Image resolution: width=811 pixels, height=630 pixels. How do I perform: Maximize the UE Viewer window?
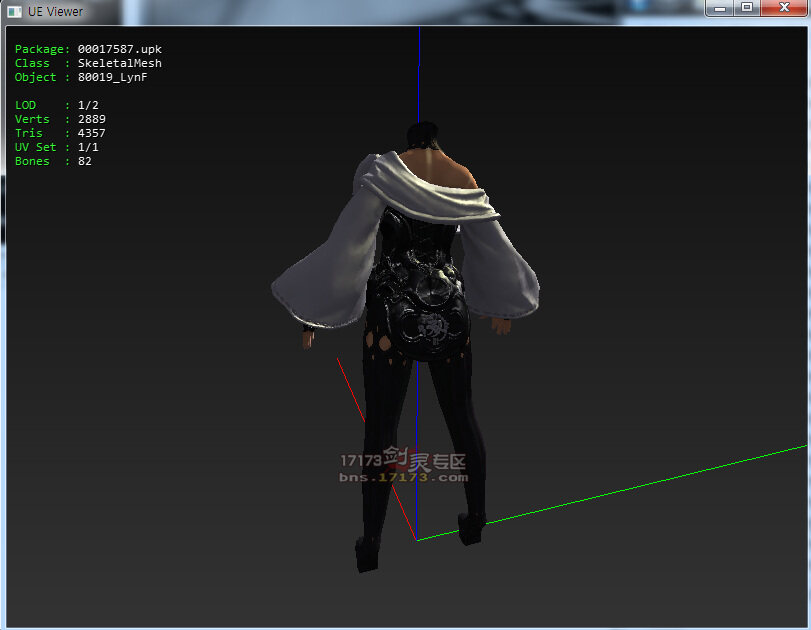747,8
